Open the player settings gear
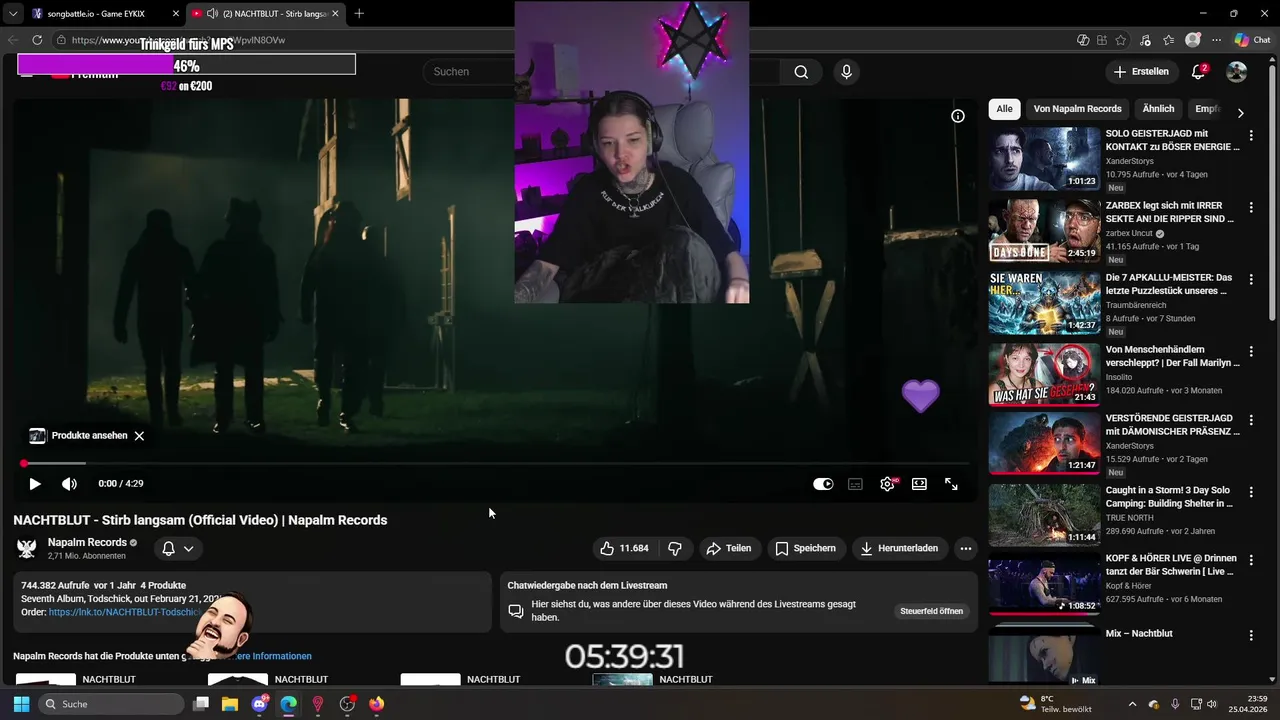The height and width of the screenshot is (720, 1280). (x=887, y=484)
